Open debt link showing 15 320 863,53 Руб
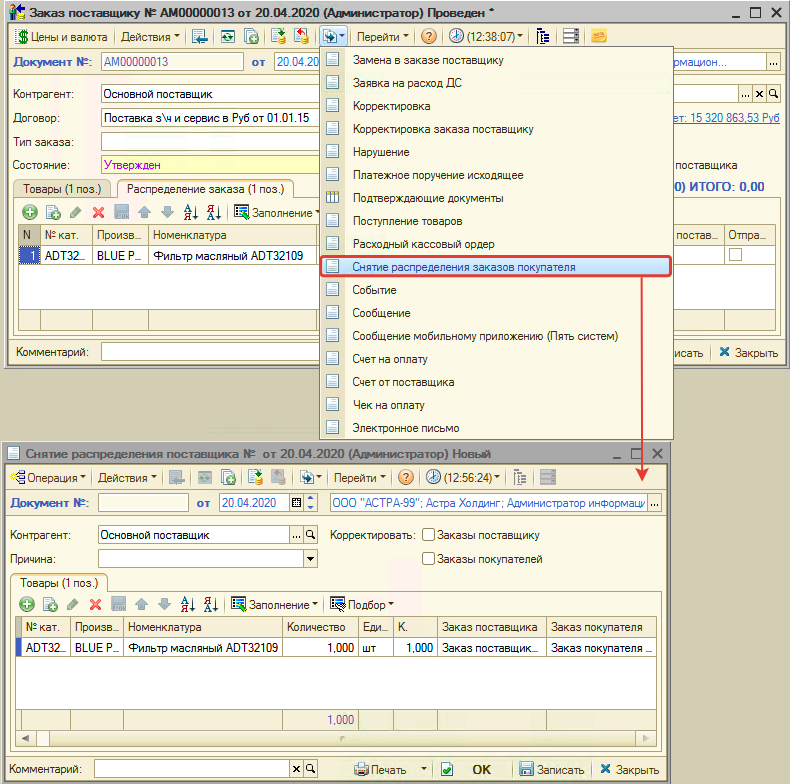The height and width of the screenshot is (784, 790). [x=726, y=118]
